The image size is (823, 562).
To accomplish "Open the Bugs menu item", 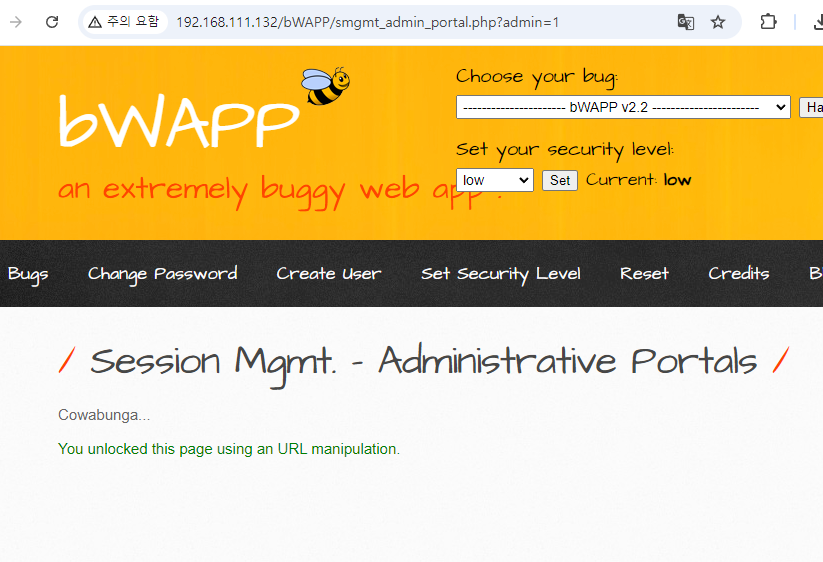I will pyautogui.click(x=28, y=274).
